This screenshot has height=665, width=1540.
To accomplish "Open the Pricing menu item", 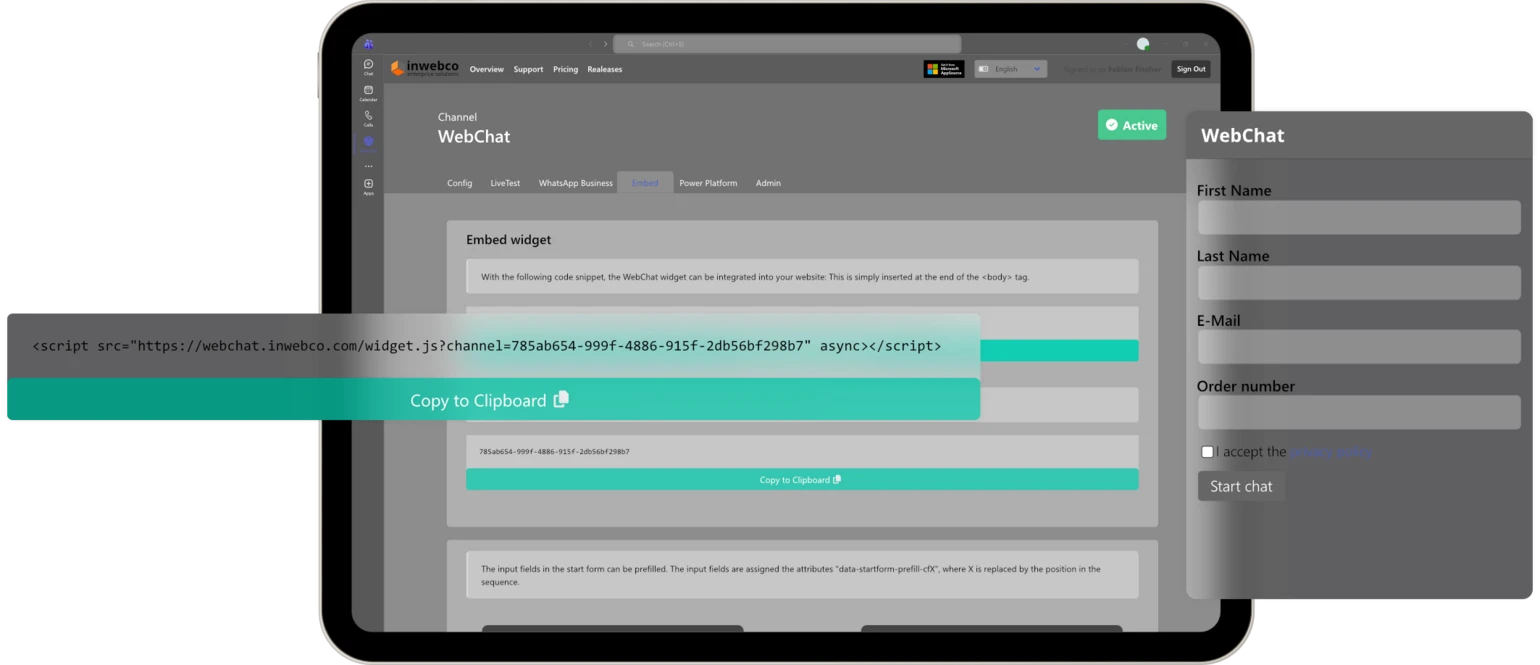I will [x=565, y=69].
